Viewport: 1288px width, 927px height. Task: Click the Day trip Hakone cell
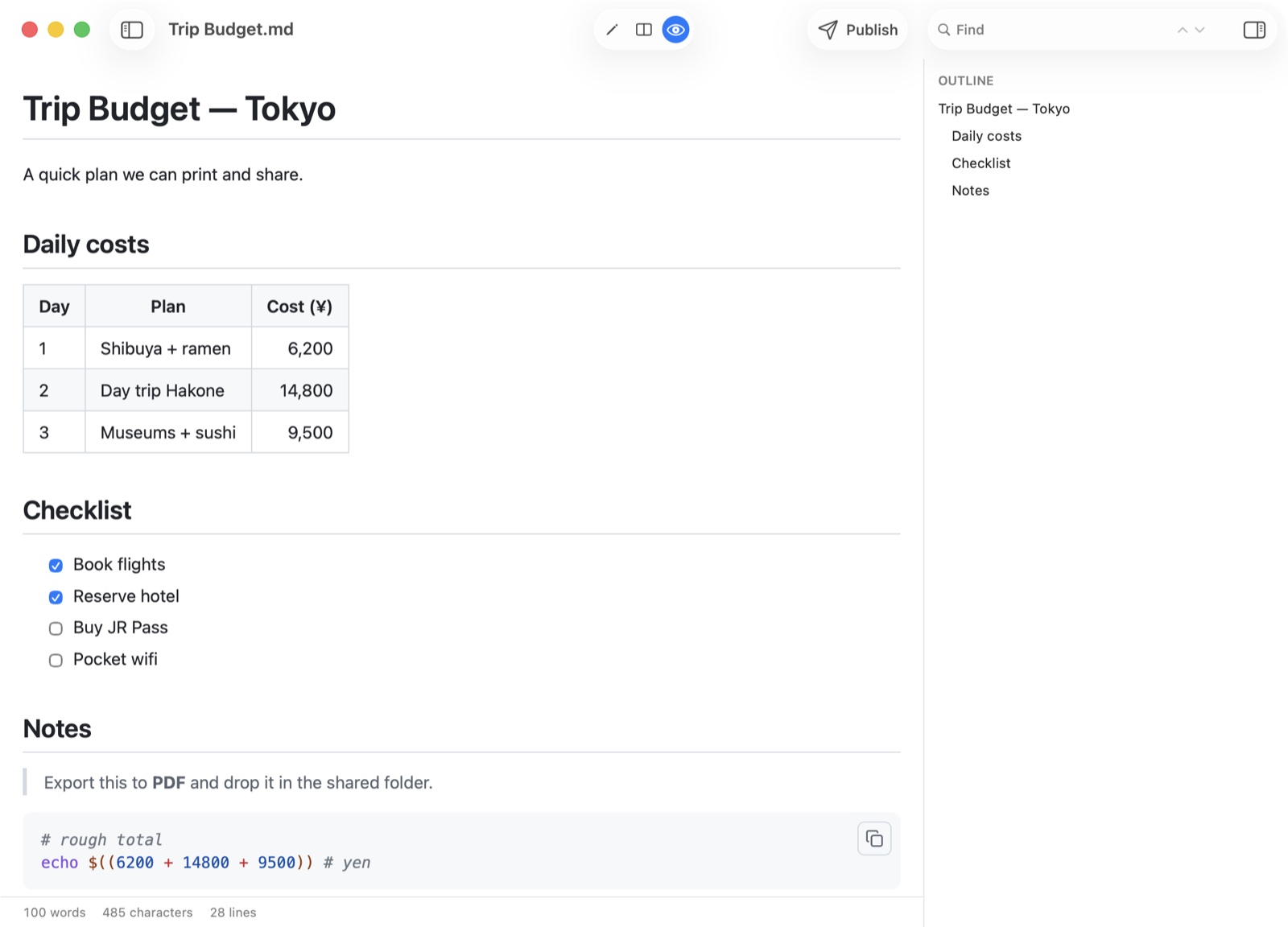click(168, 390)
